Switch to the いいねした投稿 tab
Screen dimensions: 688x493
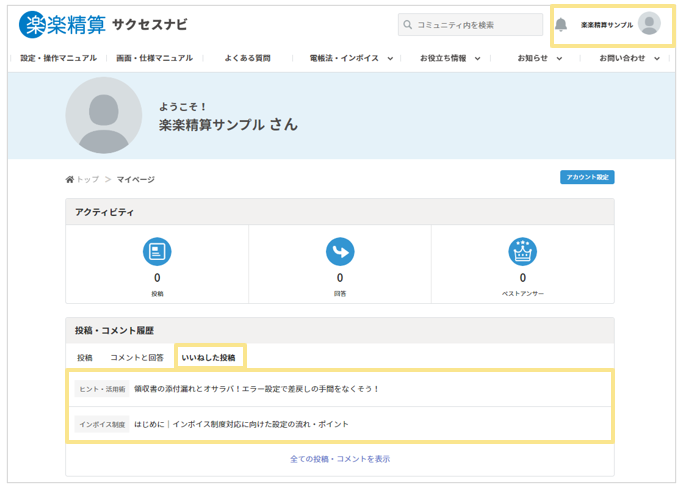pos(209,357)
